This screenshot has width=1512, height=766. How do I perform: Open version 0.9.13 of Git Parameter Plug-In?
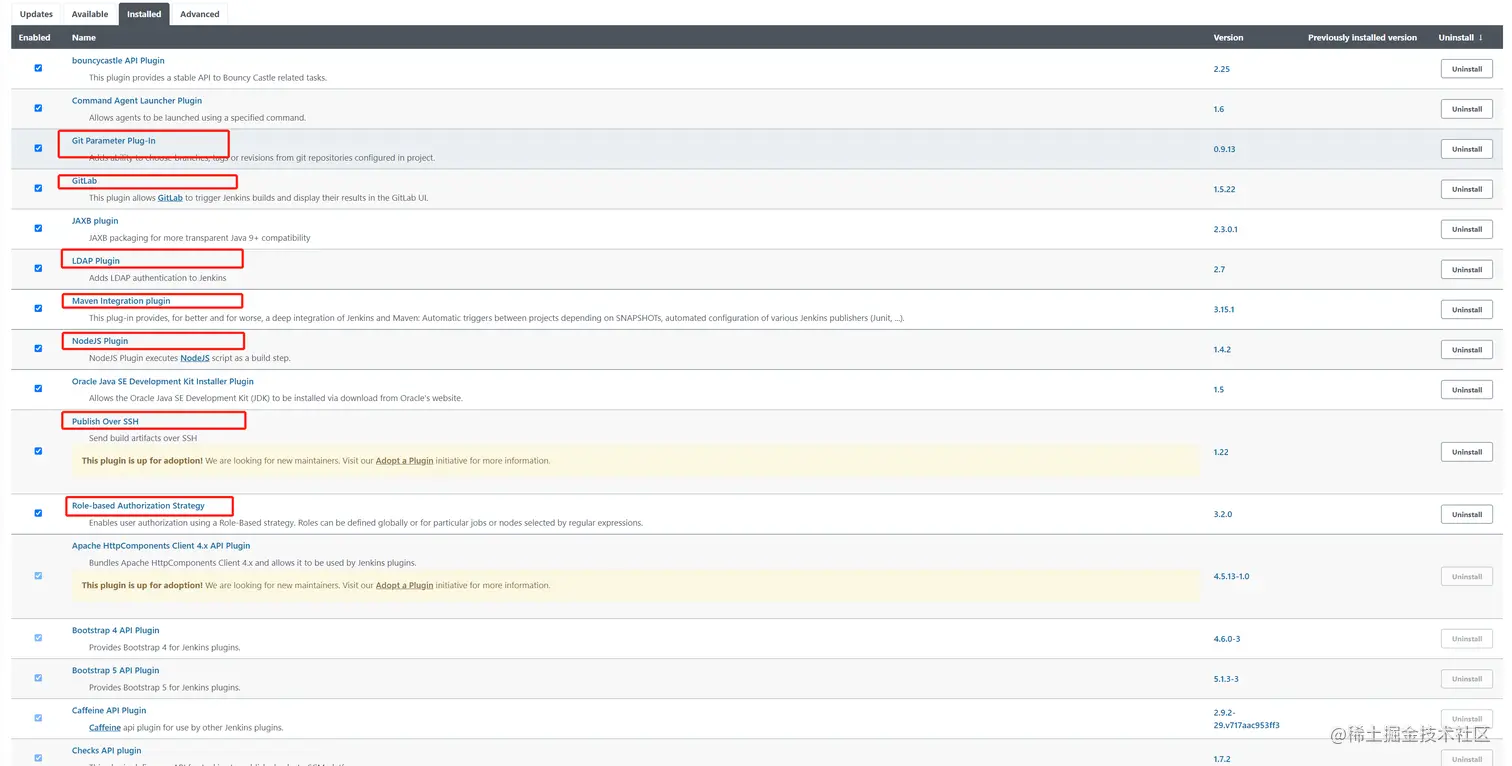click(x=1224, y=149)
